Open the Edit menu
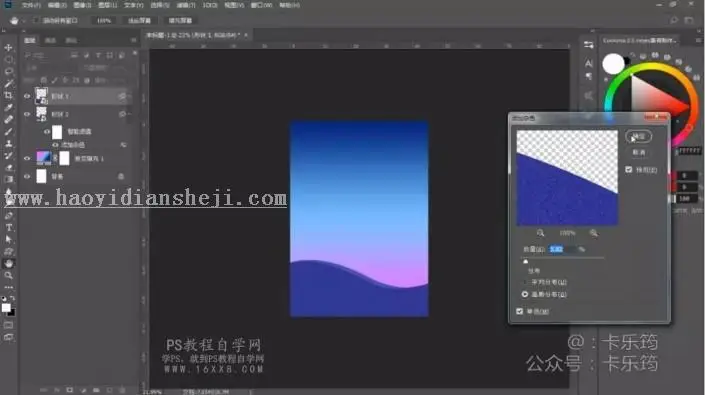The width and height of the screenshot is (705, 395). pos(57,5)
